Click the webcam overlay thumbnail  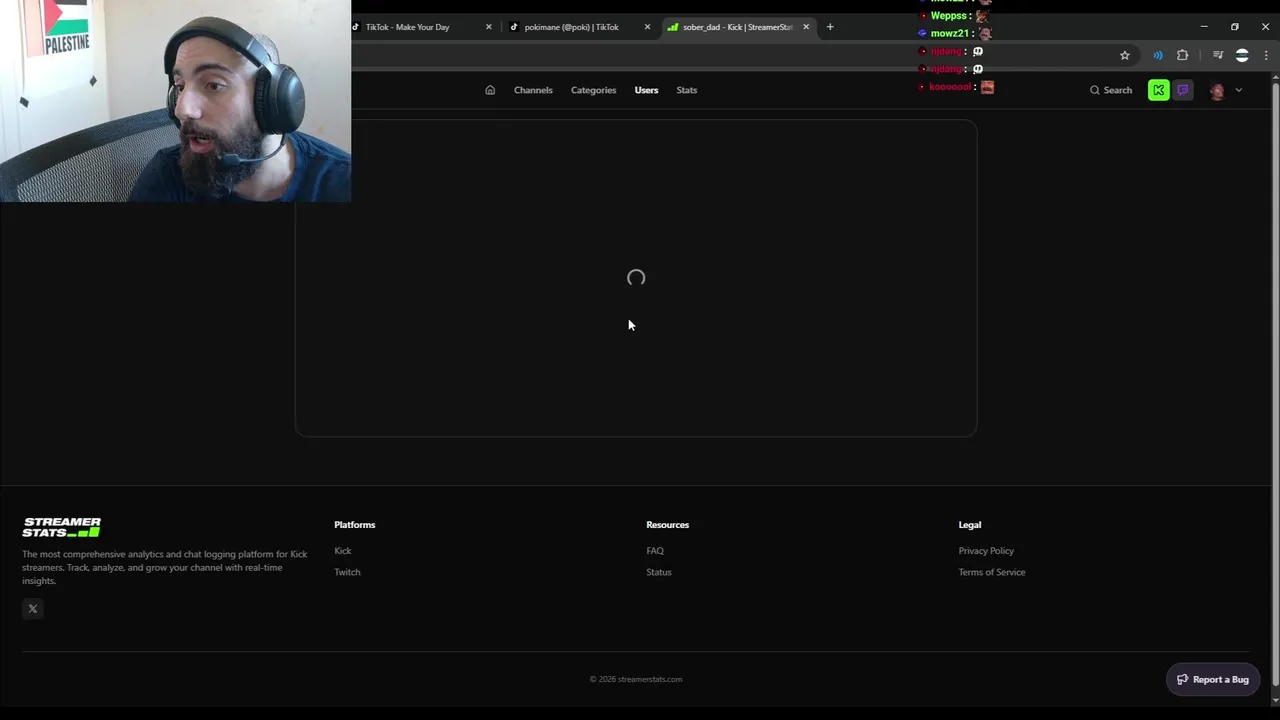pyautogui.click(x=175, y=101)
